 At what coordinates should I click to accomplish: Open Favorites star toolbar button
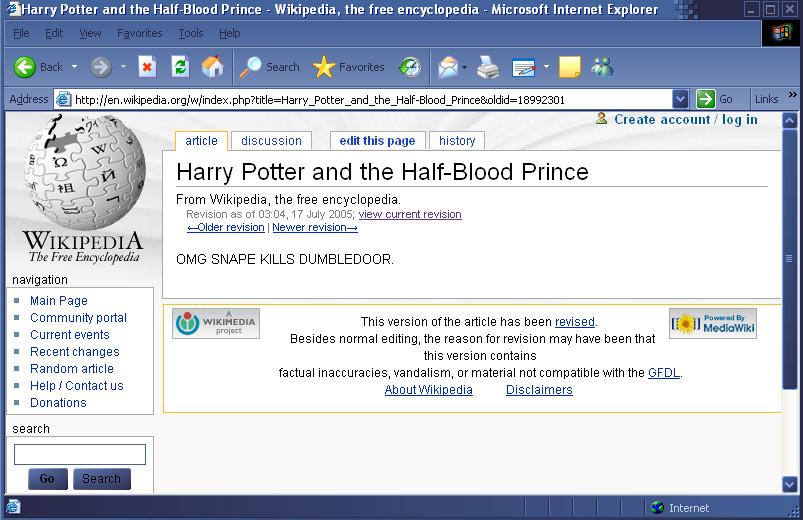[348, 67]
